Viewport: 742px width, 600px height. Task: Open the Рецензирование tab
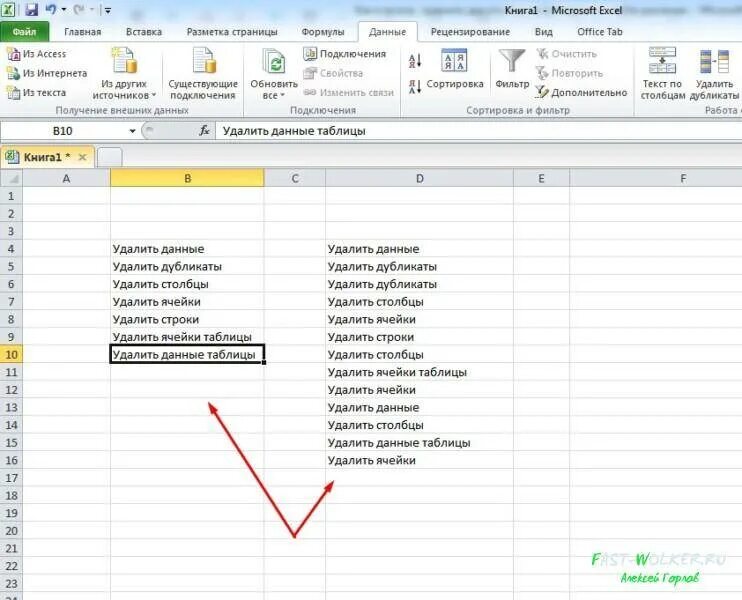click(x=470, y=32)
